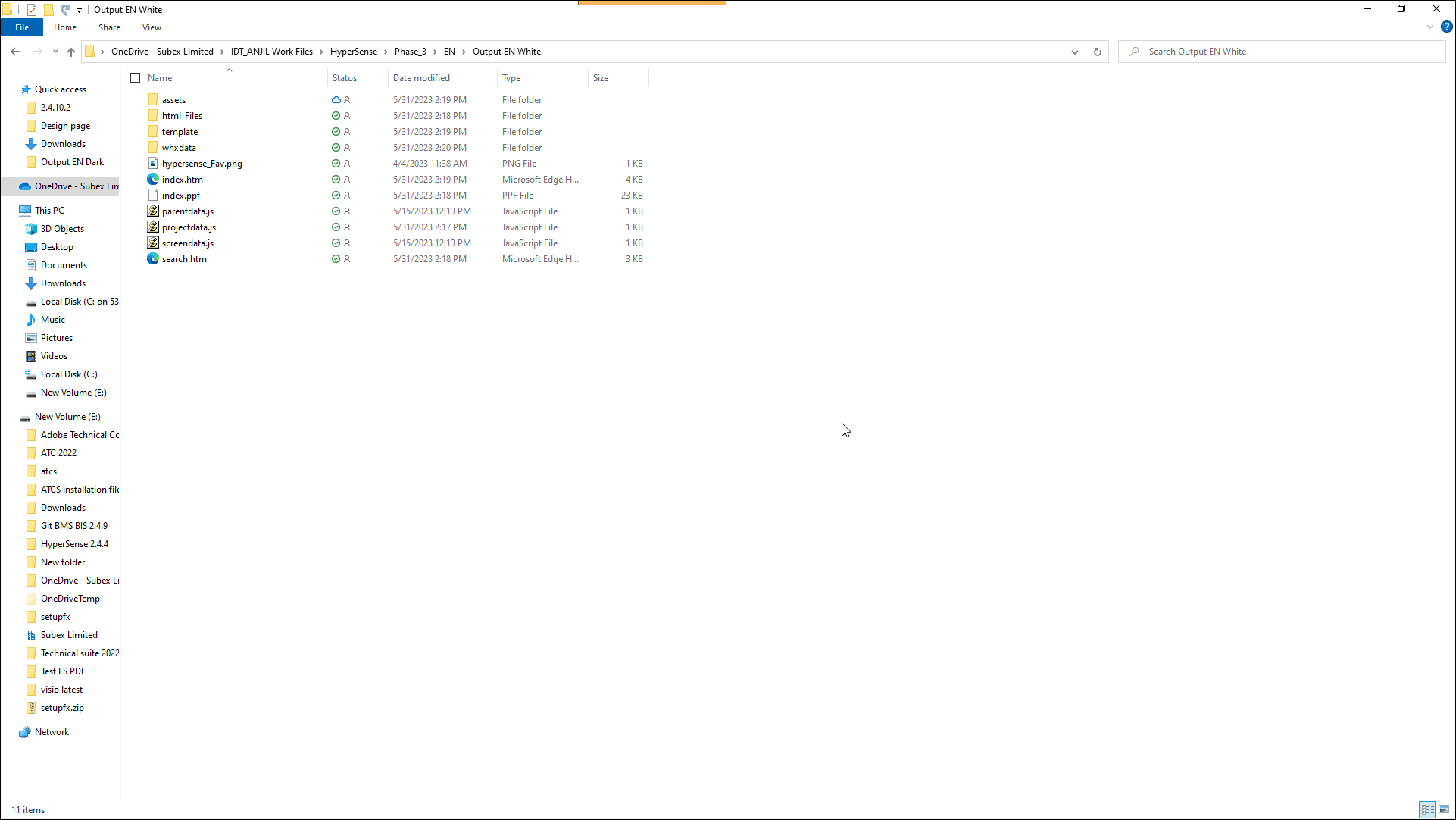The image size is (1456, 820).
Task: Open the Quick Access Toolbar customize dropdown
Action: tap(79, 10)
